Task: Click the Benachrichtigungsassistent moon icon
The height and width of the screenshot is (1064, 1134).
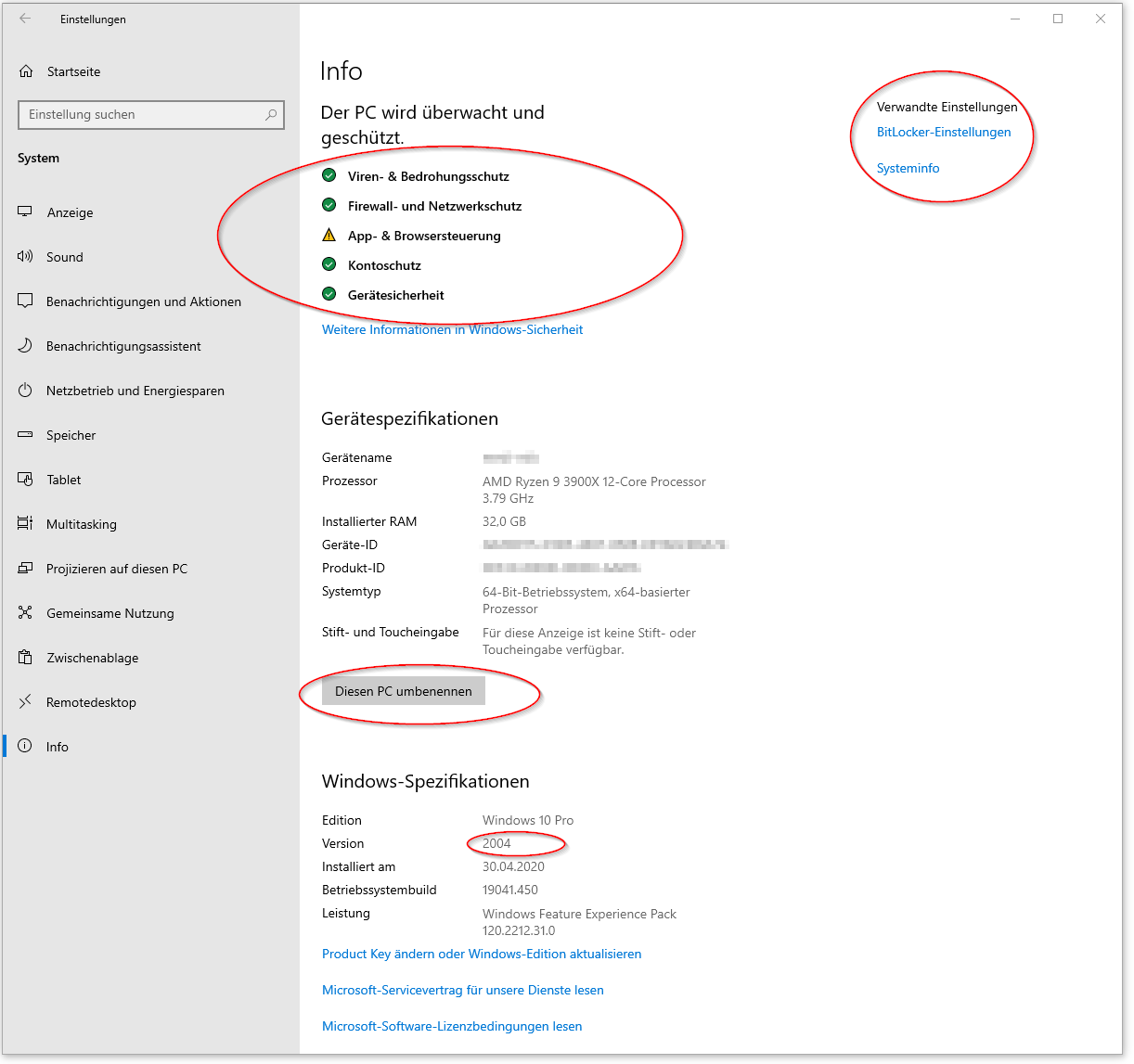Action: pyautogui.click(x=25, y=346)
